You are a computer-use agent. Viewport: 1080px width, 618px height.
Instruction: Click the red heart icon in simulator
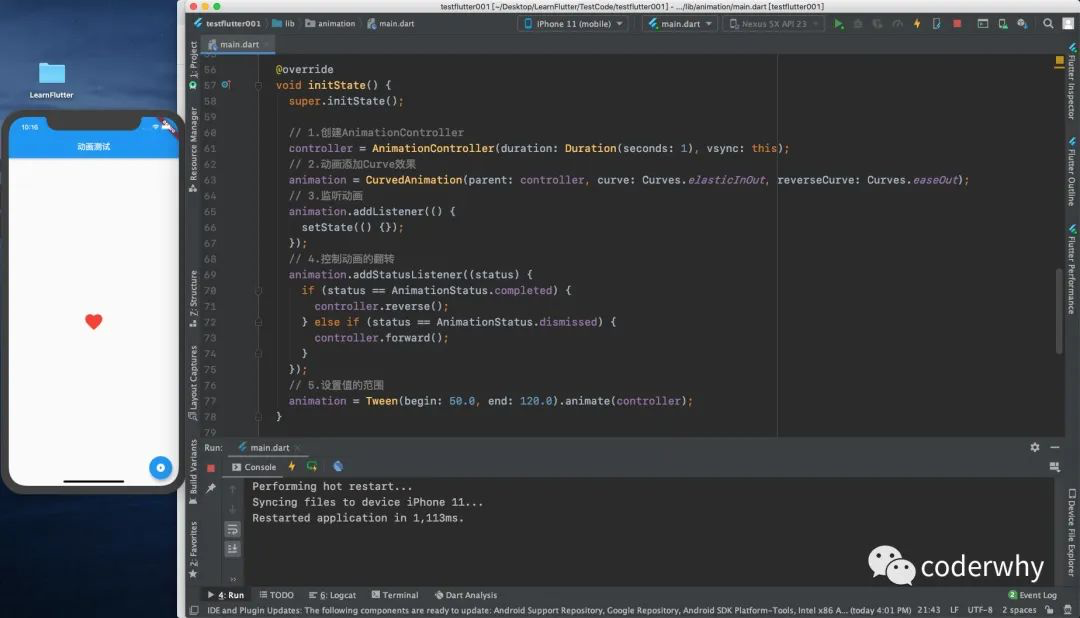click(94, 321)
